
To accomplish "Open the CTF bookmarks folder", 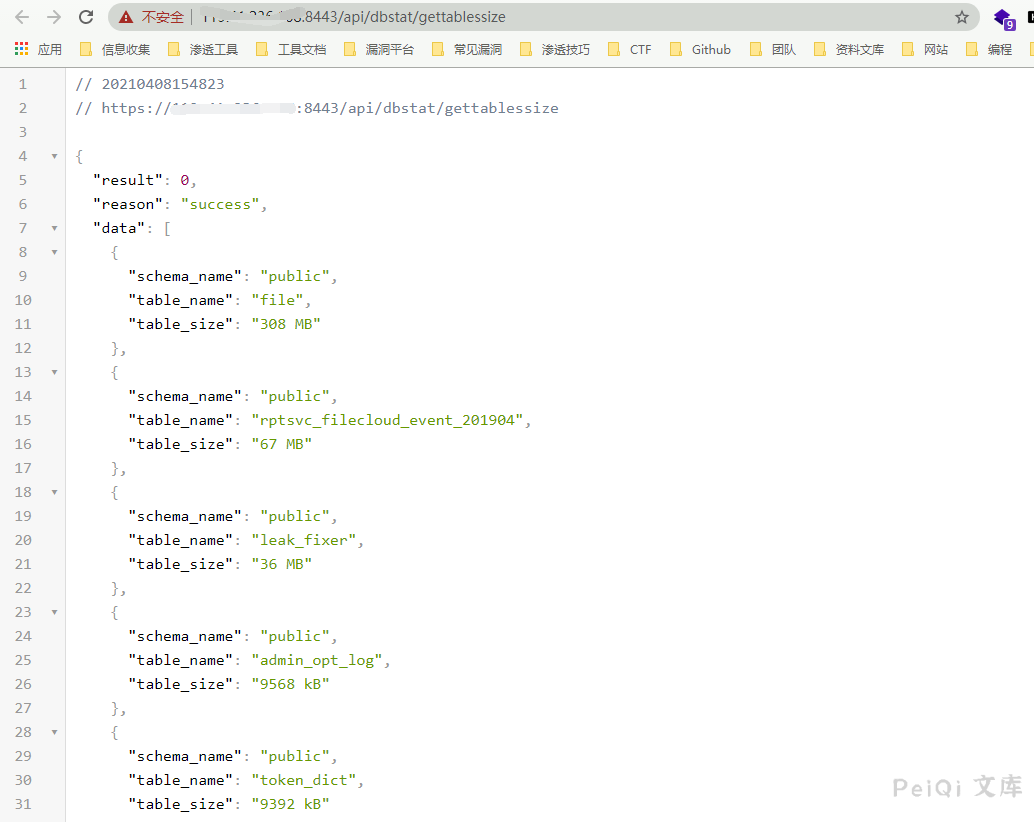I will coord(630,49).
